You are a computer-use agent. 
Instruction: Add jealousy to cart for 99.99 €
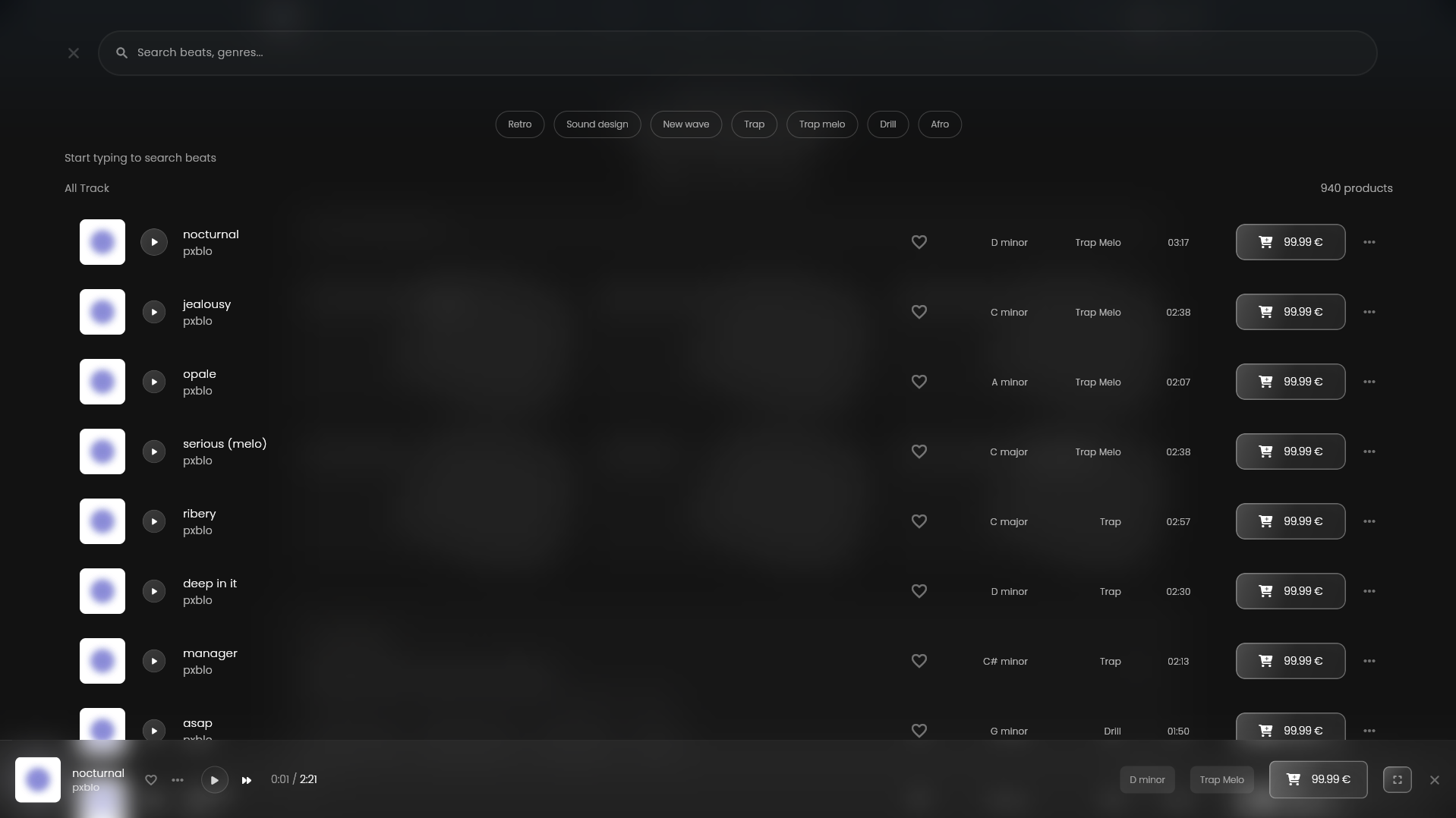(x=1291, y=312)
